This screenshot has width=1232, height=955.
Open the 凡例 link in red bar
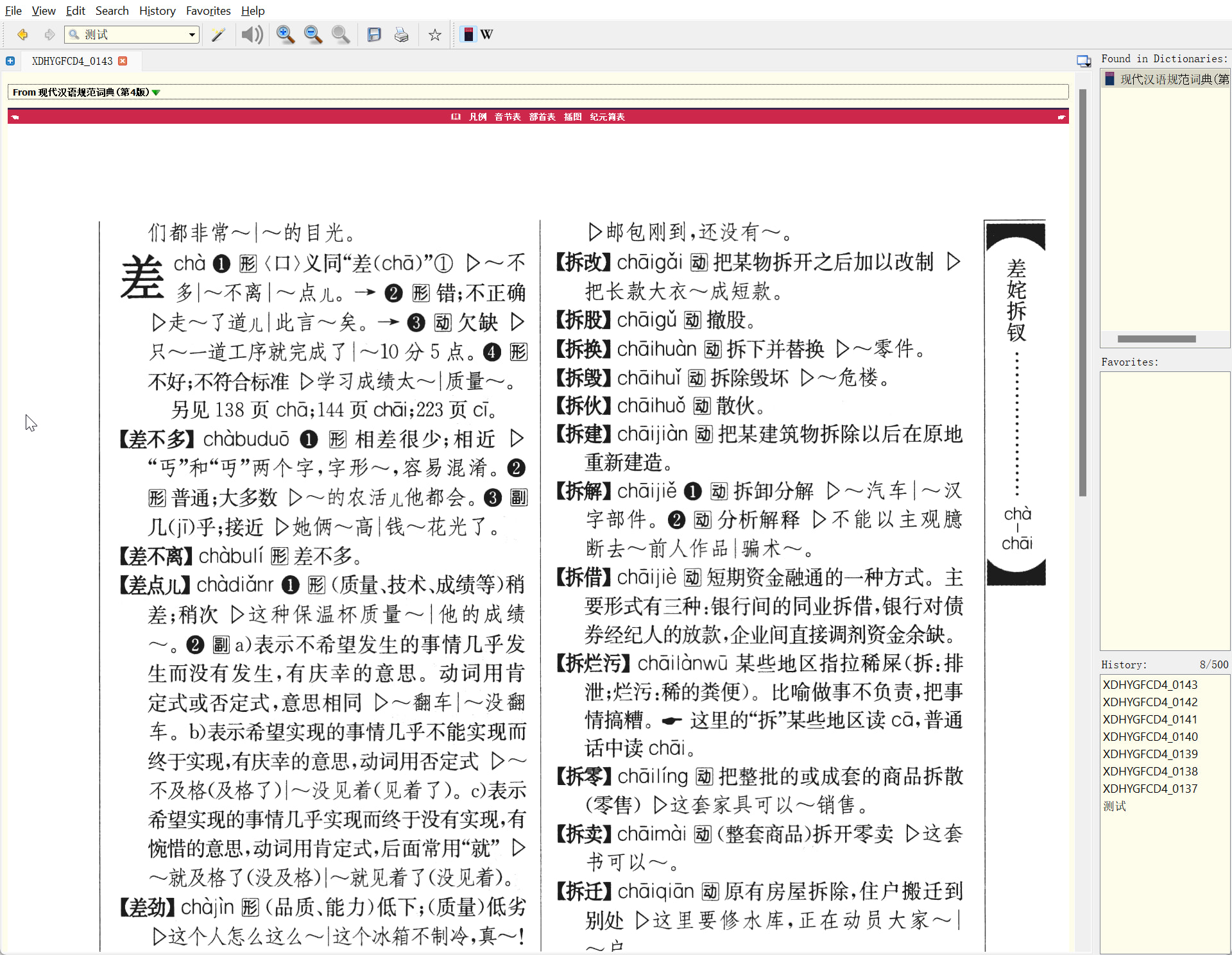click(477, 117)
